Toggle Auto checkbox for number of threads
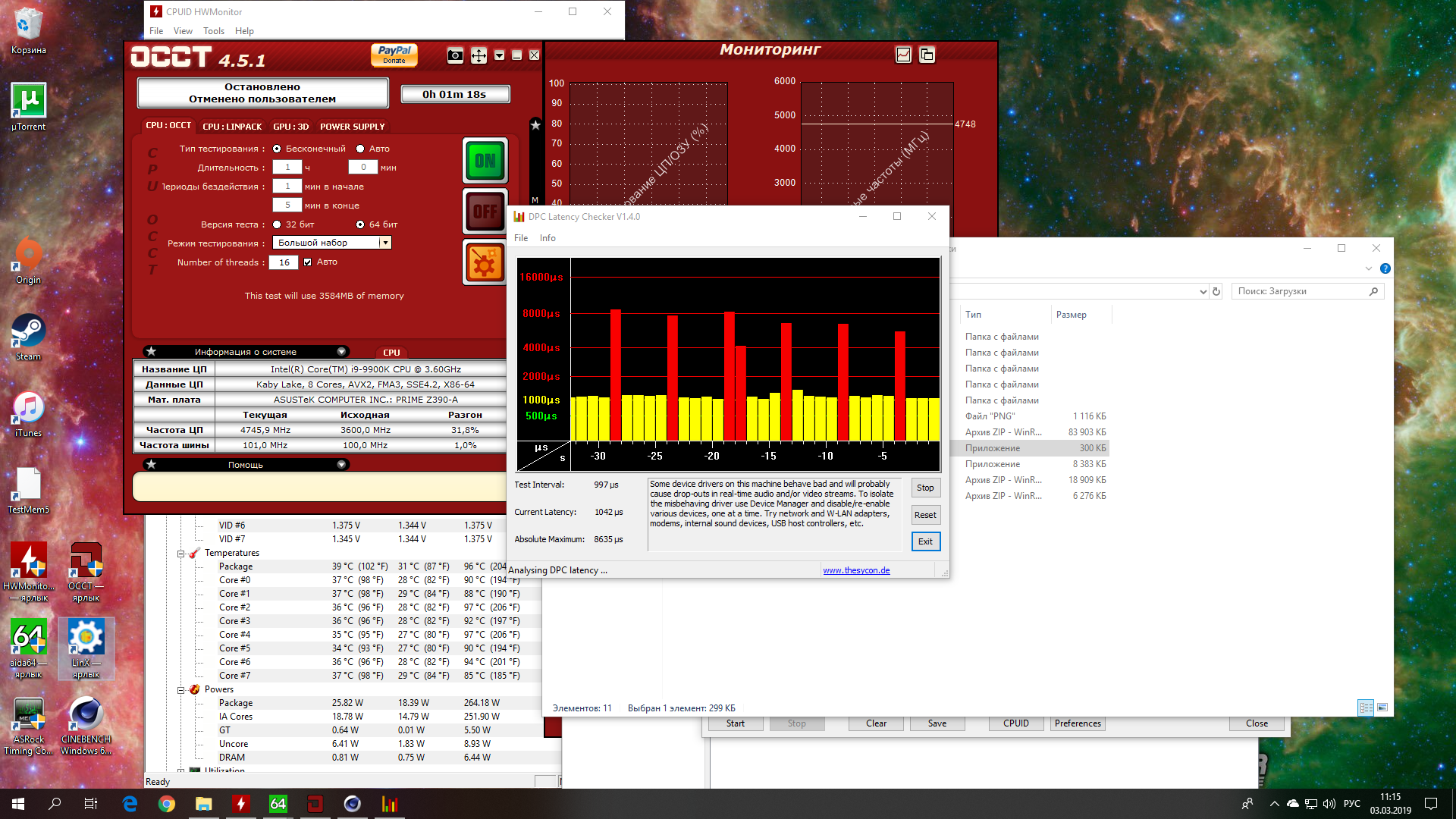1456x819 pixels. click(x=308, y=262)
